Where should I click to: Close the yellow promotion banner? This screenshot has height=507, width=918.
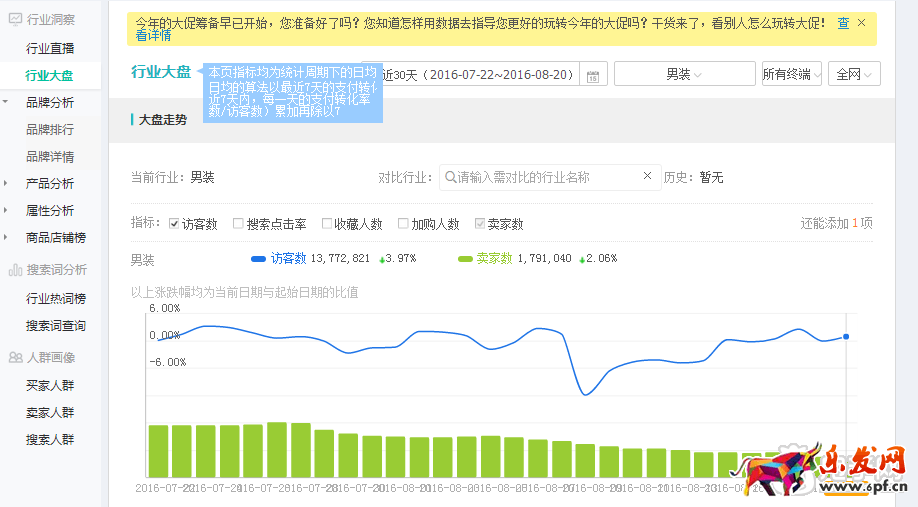point(862,22)
